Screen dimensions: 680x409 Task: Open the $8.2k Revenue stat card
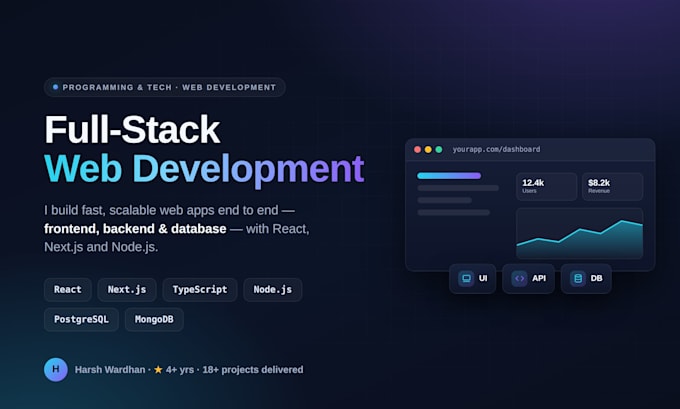[612, 187]
